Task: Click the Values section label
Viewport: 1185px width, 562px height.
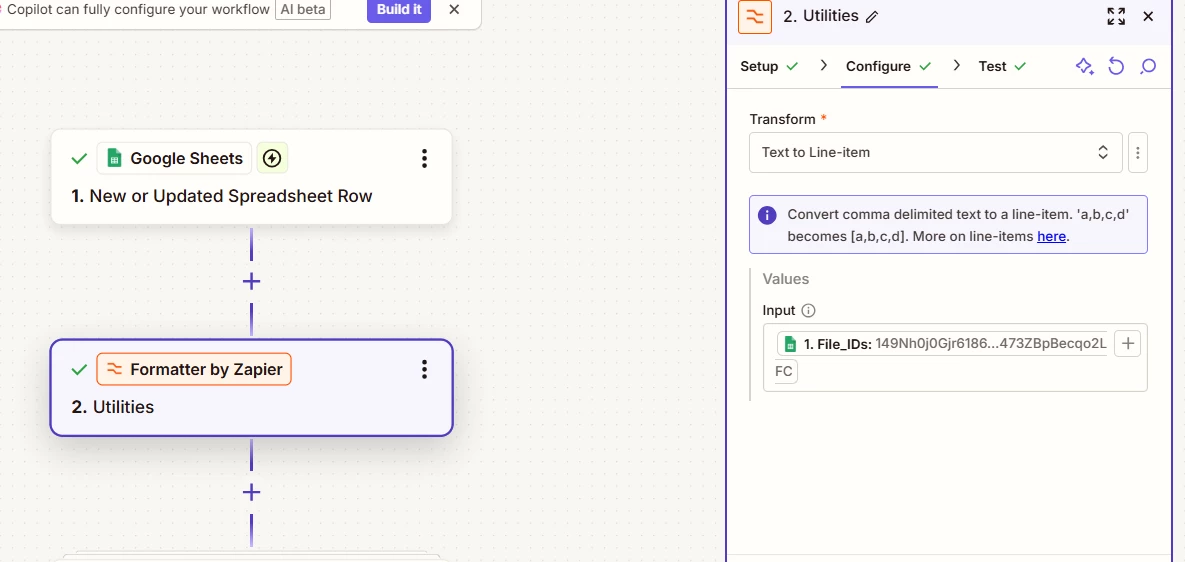Action: (x=786, y=279)
